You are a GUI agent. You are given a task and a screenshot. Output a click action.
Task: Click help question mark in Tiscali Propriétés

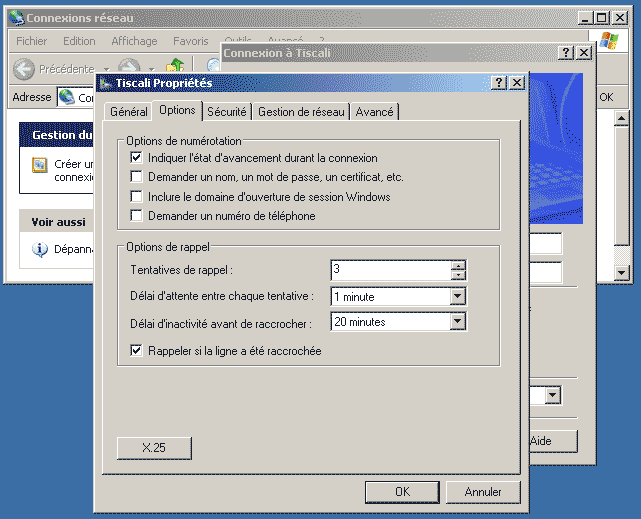[x=499, y=83]
